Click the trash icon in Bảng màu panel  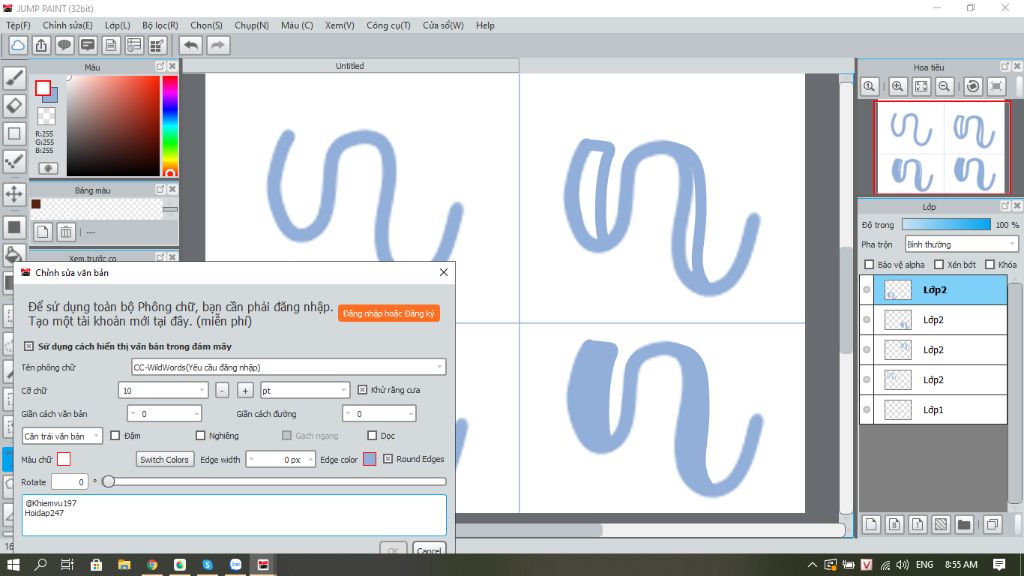click(65, 232)
